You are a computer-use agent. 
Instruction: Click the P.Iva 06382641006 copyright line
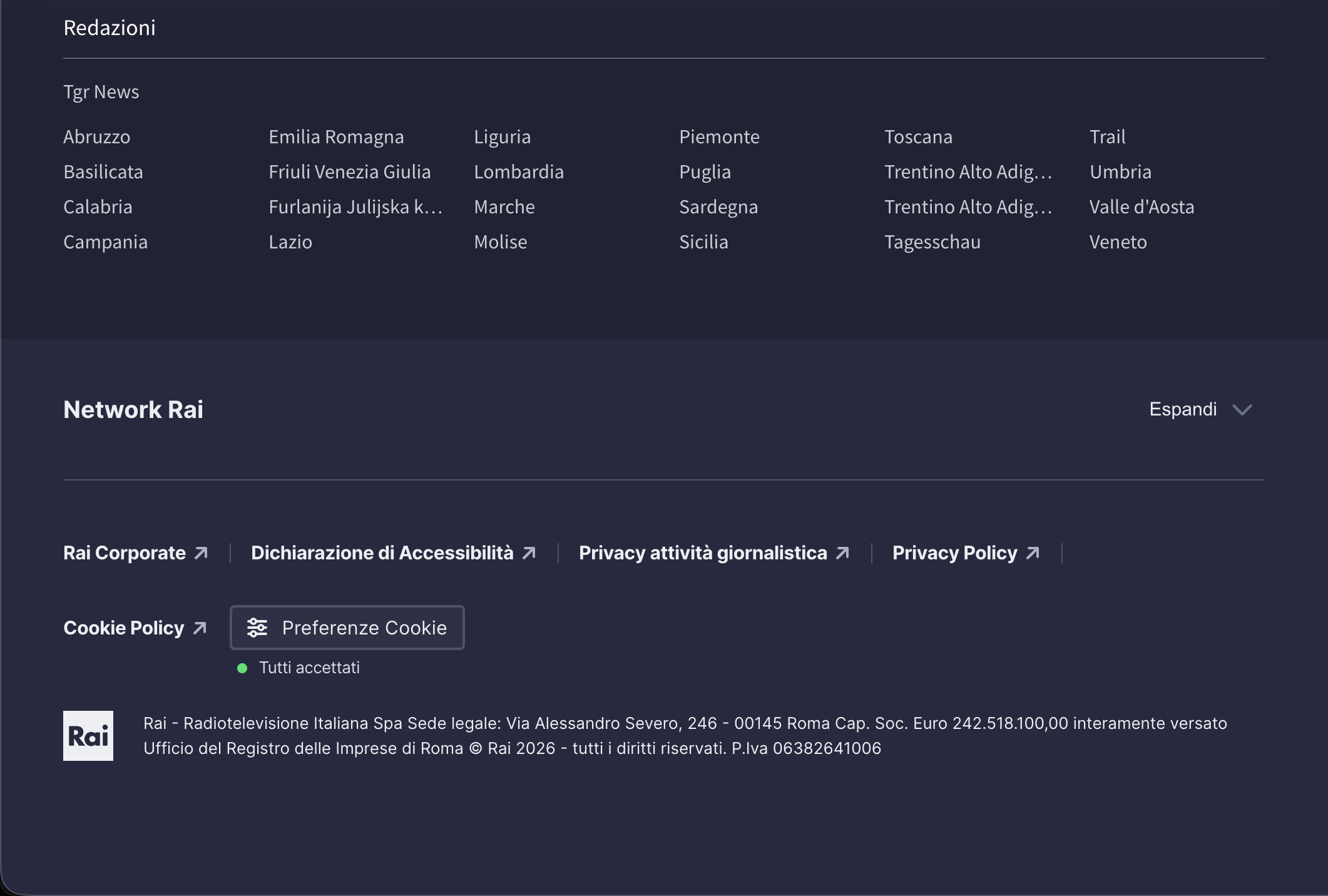pos(513,748)
